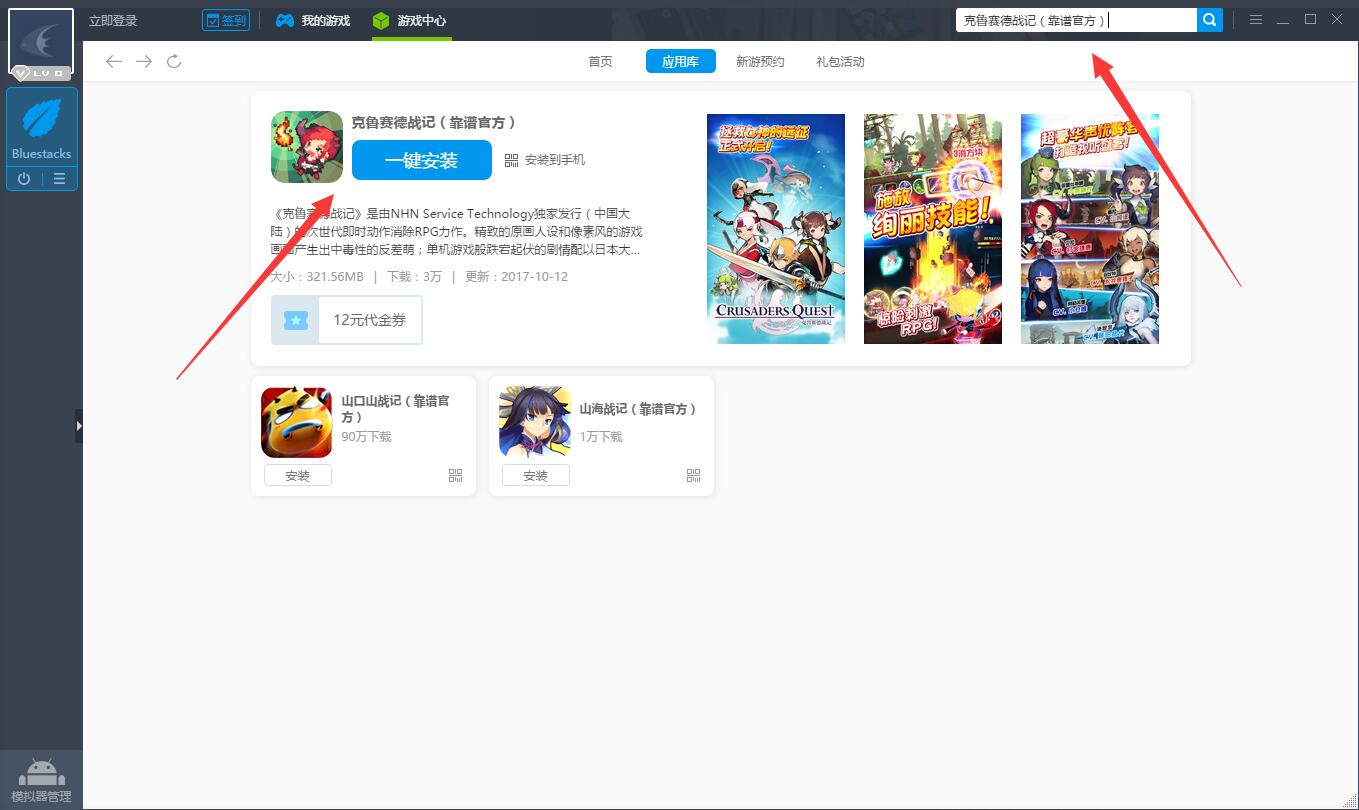Open the third voice-actor screenshot

coord(1090,229)
